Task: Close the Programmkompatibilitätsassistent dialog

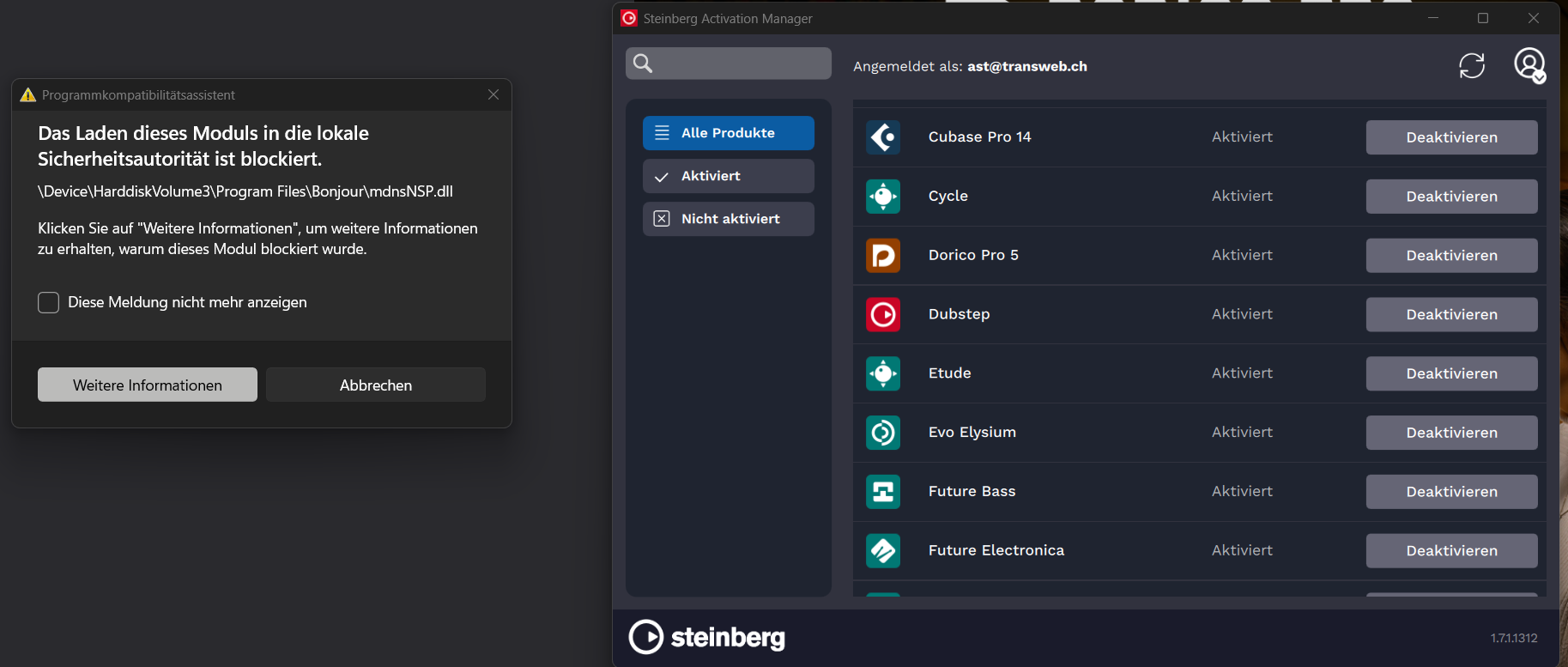Action: click(493, 94)
